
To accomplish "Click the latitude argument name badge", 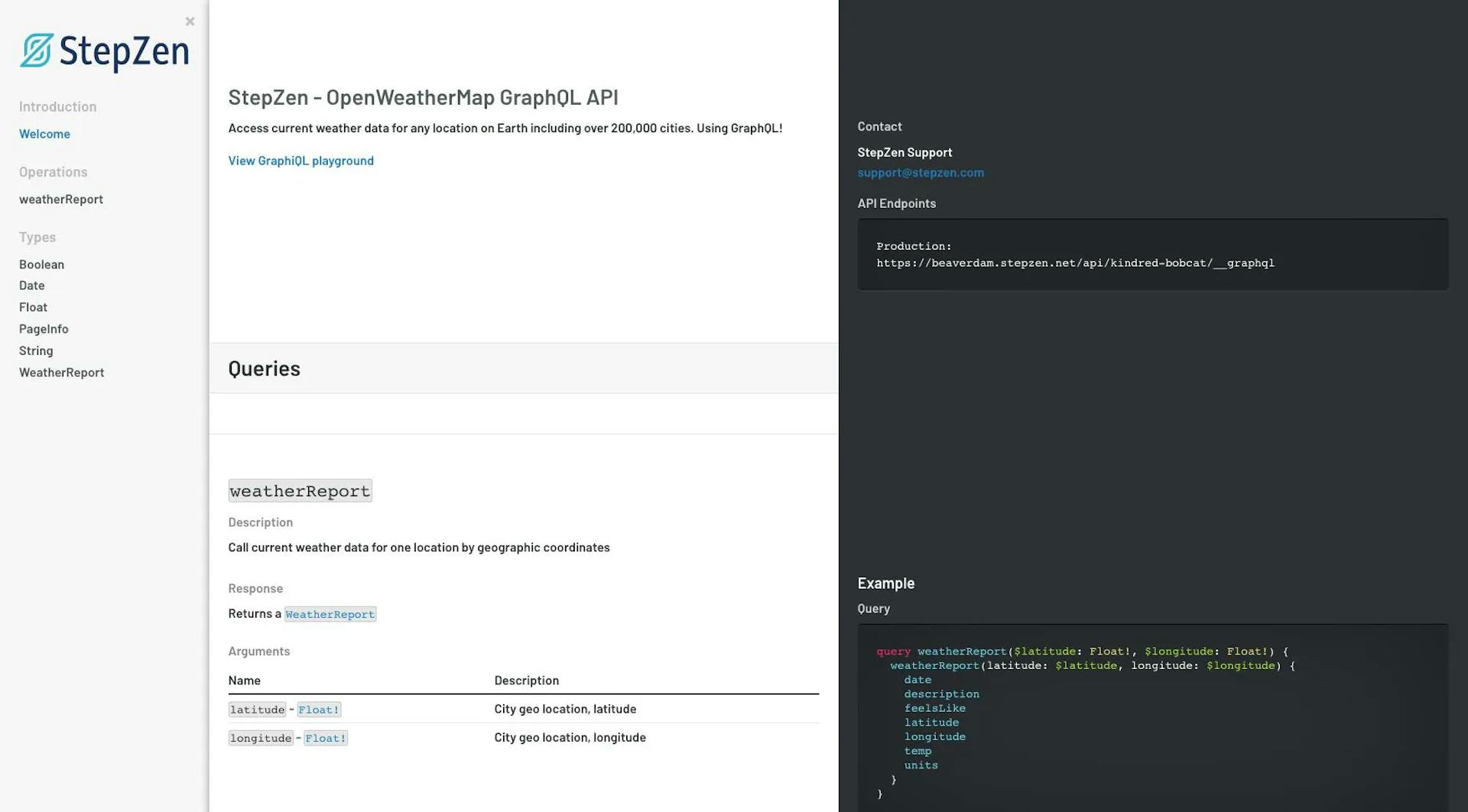I will [257, 710].
